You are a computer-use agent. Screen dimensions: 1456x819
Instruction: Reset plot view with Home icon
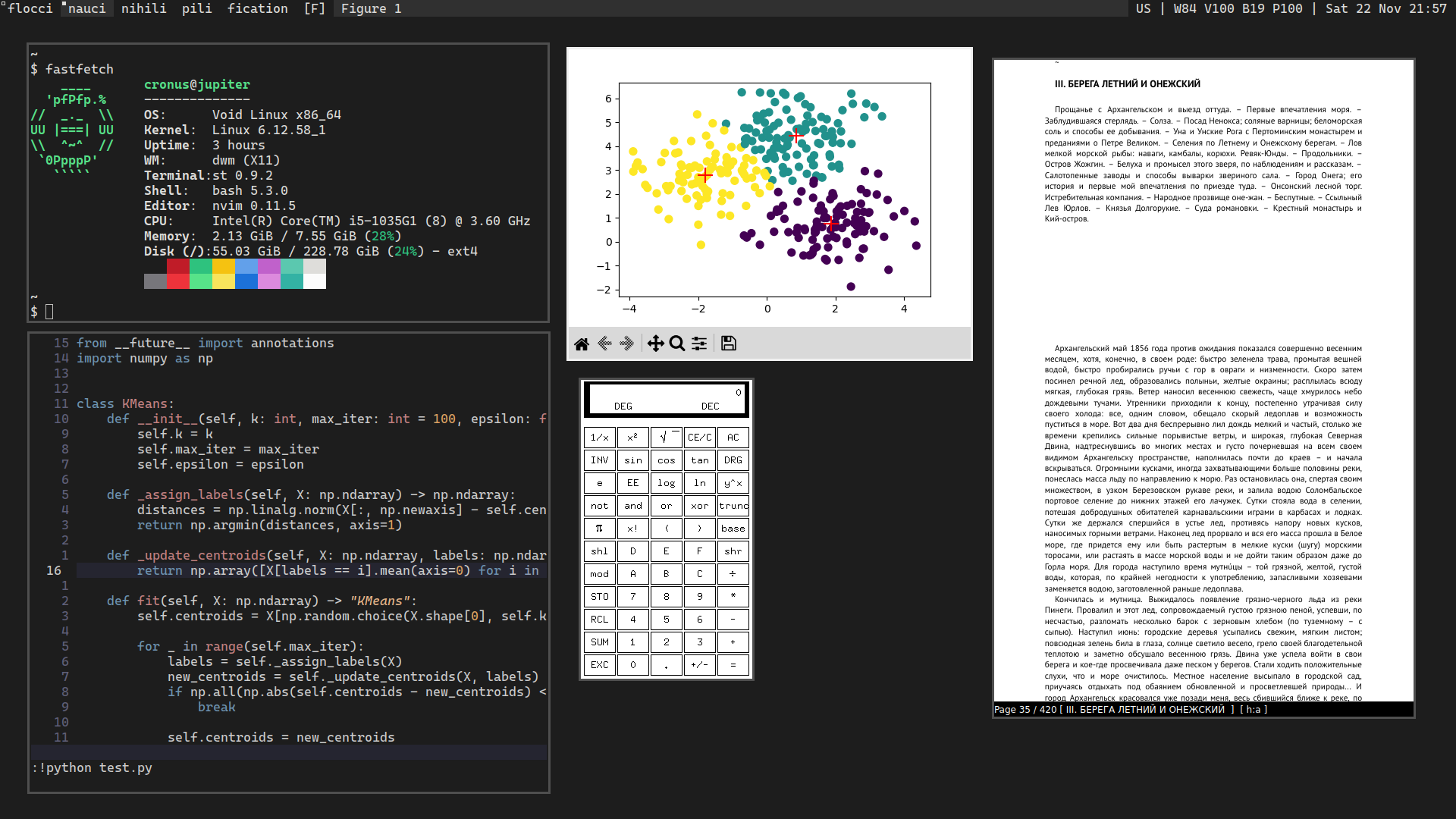pyautogui.click(x=582, y=344)
